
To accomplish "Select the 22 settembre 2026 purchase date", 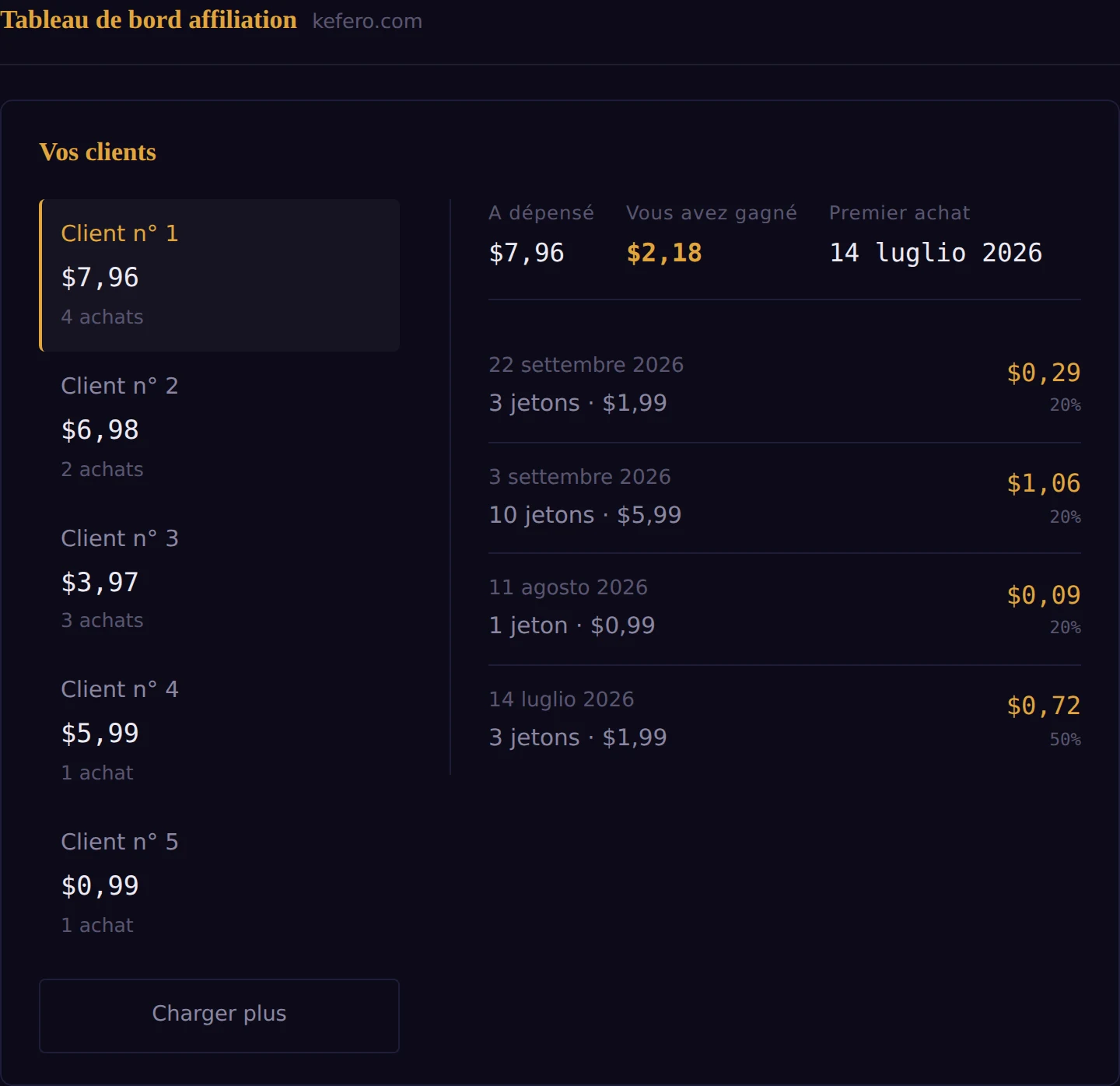I will [x=586, y=365].
